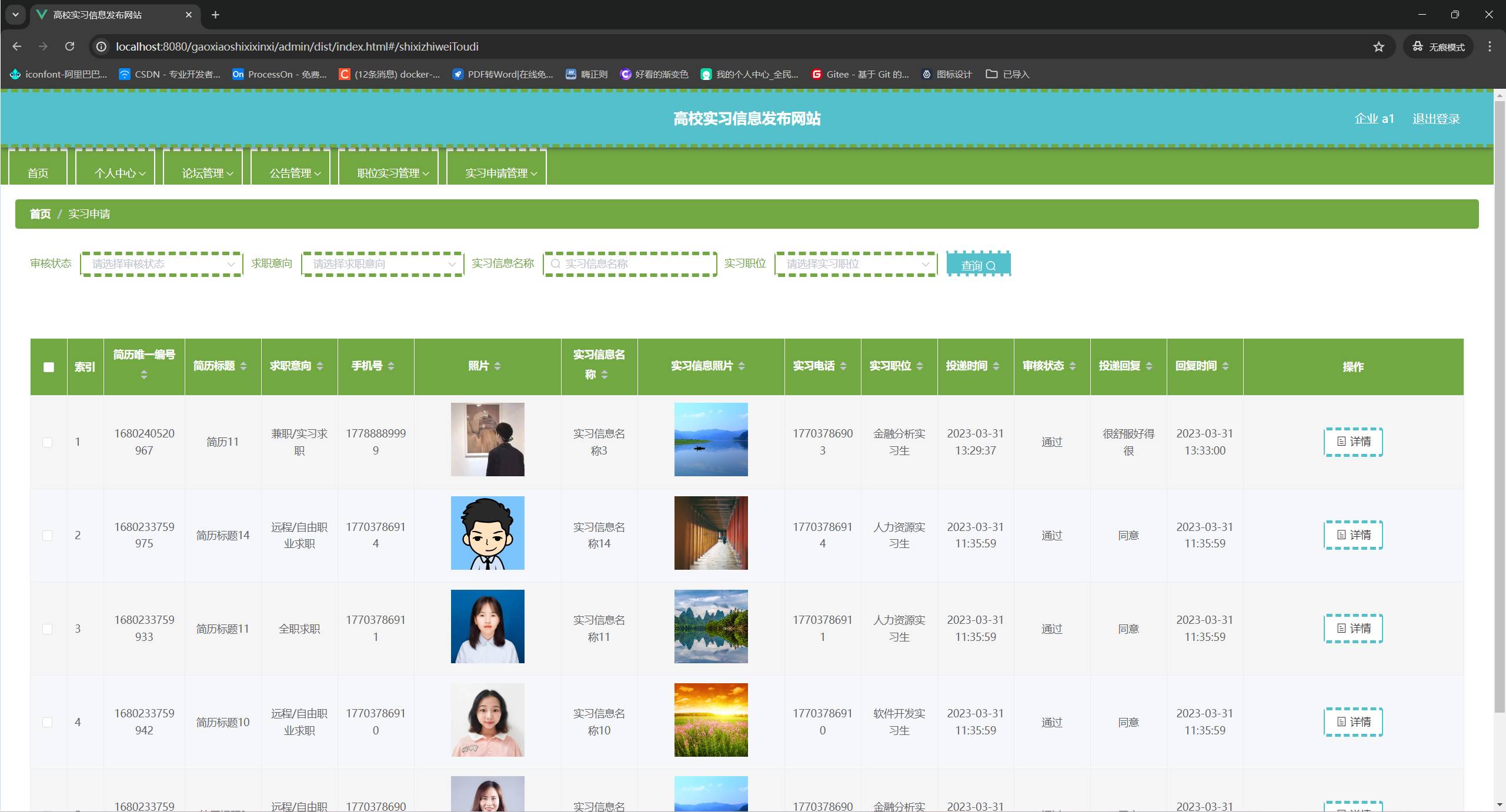This screenshot has height=812, width=1506.
Task: Sort by 简历标题 column sort arrows
Action: tap(243, 366)
